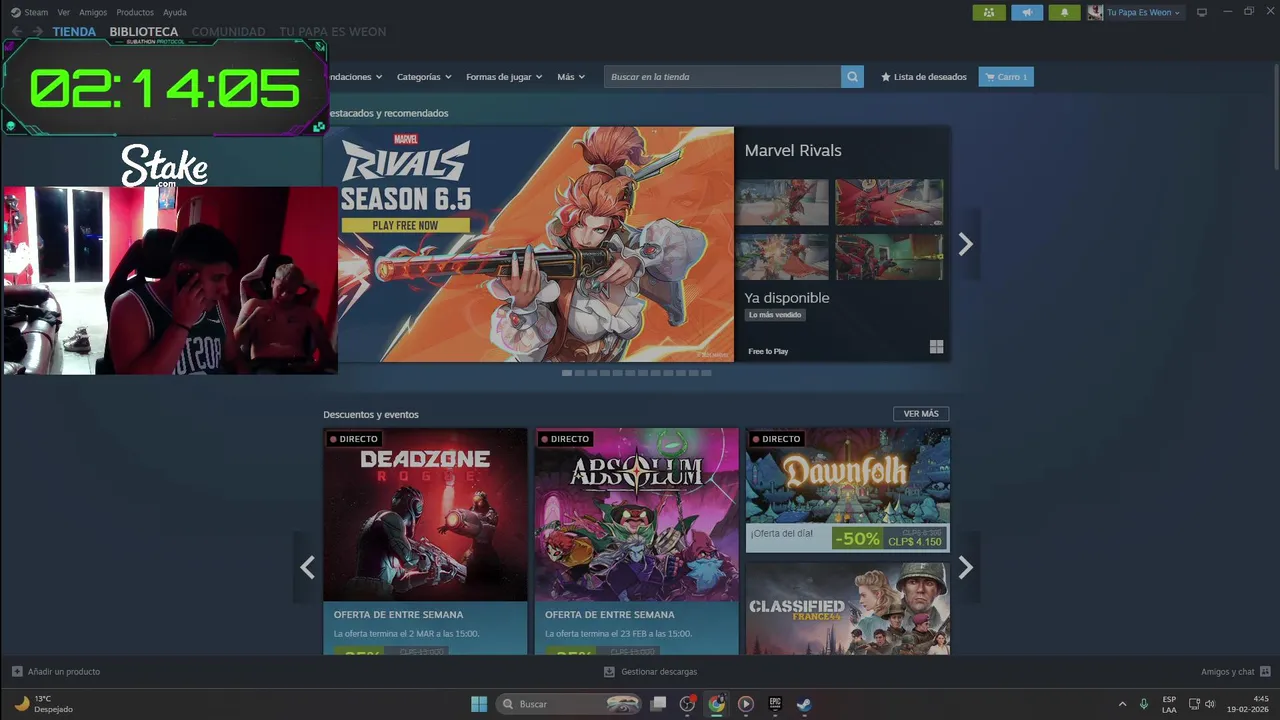Open Google Chrome from the taskbar

(x=716, y=704)
